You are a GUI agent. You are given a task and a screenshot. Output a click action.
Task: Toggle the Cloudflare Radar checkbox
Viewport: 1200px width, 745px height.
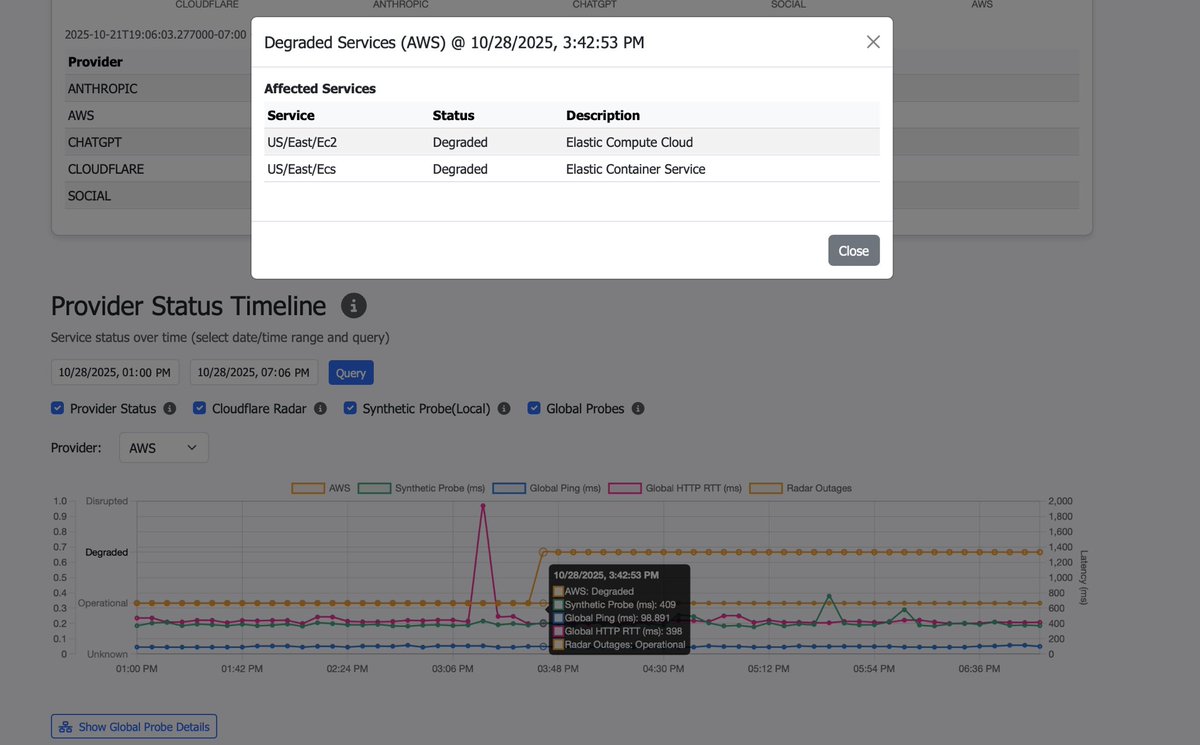[200, 408]
